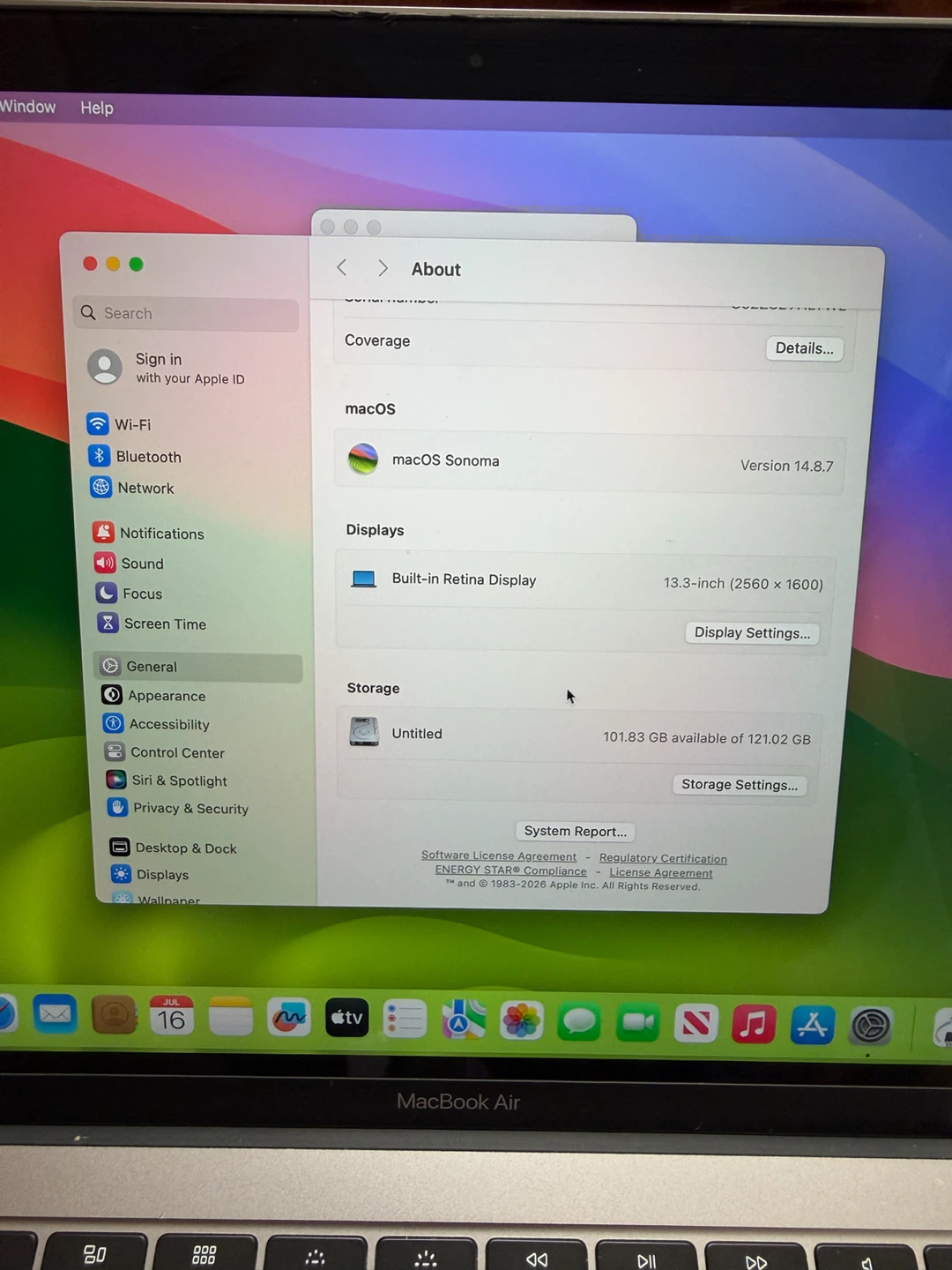The image size is (952, 1270).
Task: Open Photos app in Dock
Action: pyautogui.click(x=522, y=1021)
